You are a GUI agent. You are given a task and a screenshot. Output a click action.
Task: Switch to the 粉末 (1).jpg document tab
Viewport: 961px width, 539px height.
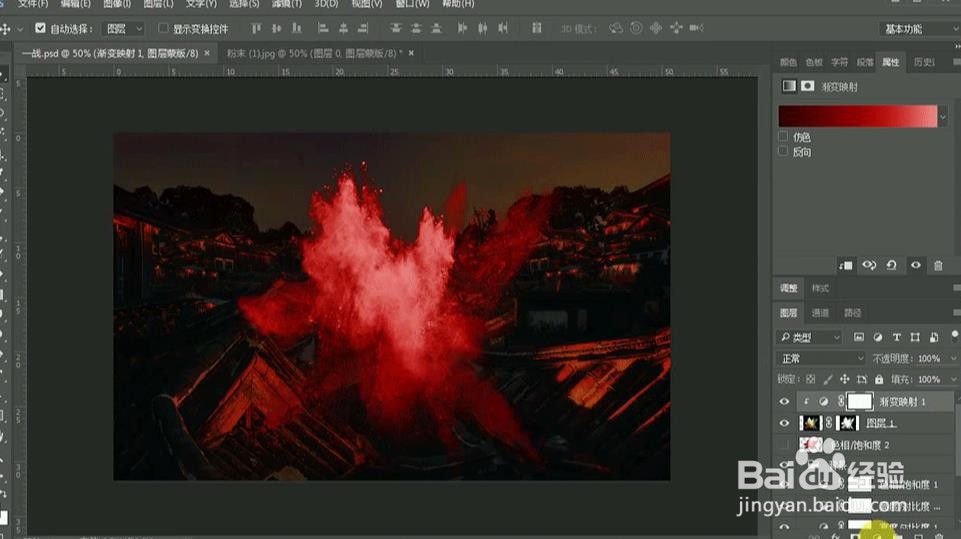314,53
